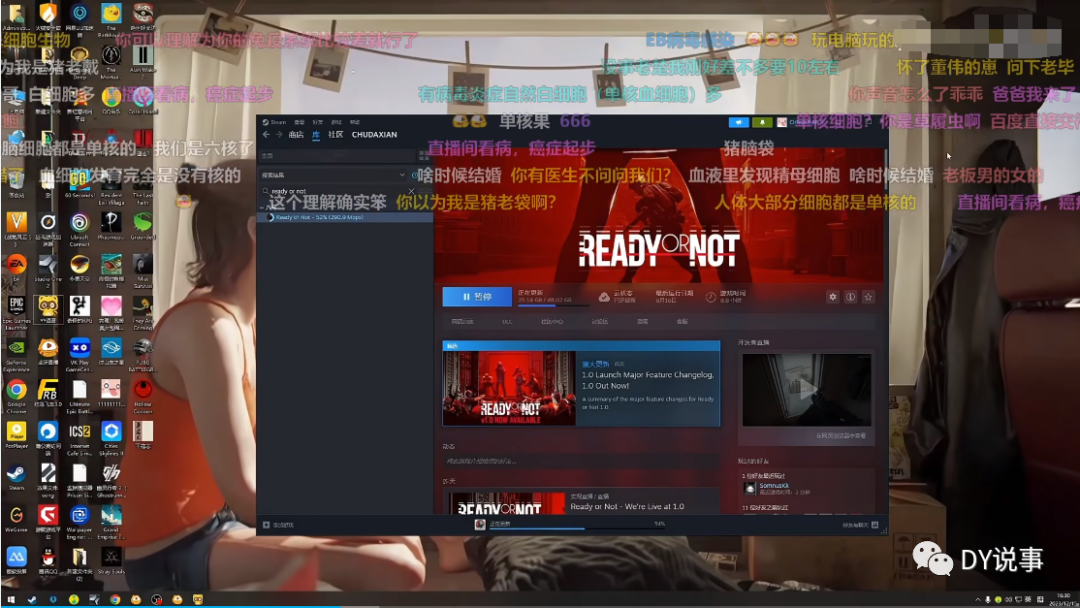The height and width of the screenshot is (608, 1080).
Task: Open Steam desktop shortcut
Action: (x=17, y=478)
